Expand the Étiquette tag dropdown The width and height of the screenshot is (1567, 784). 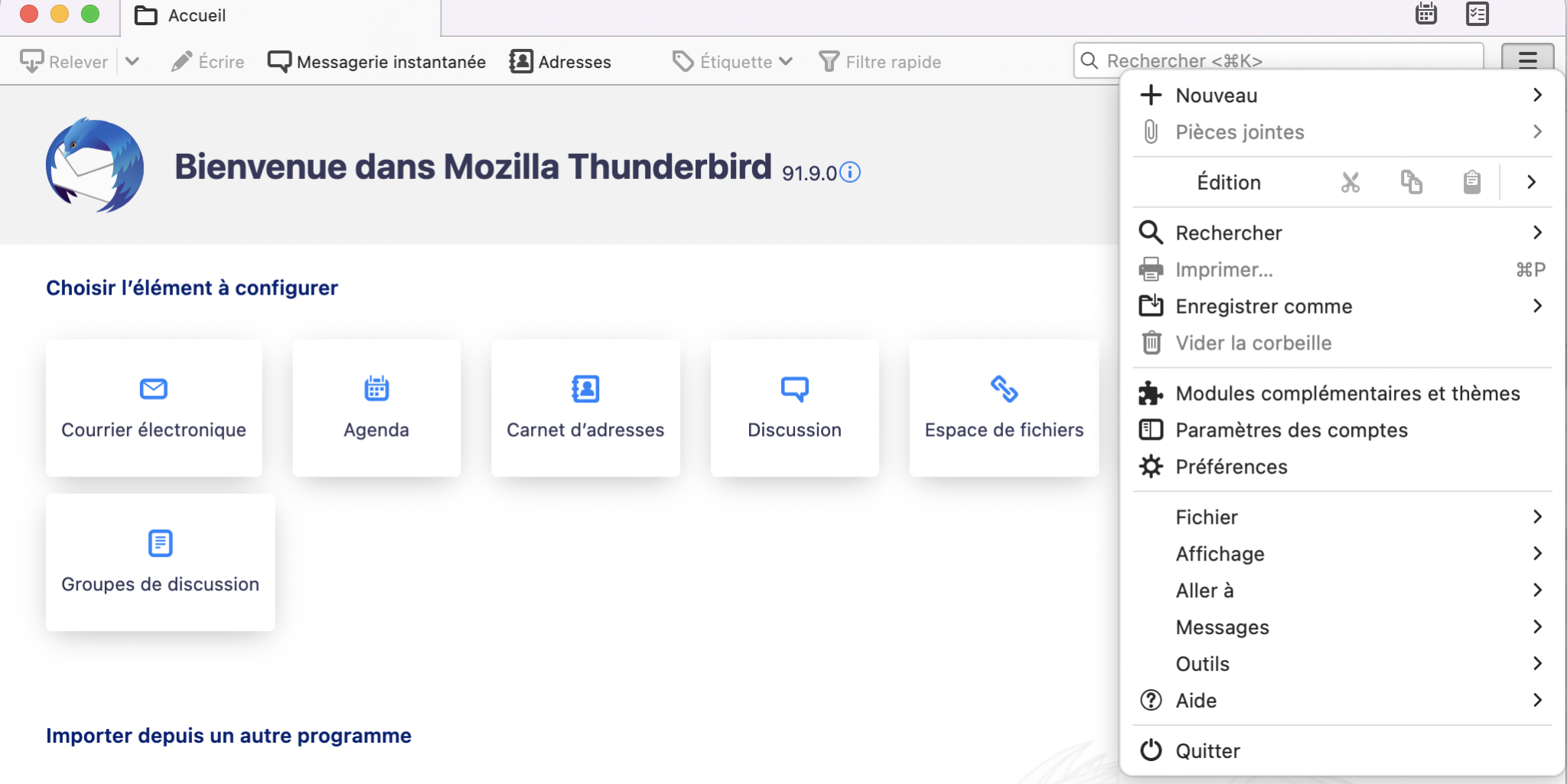click(732, 61)
